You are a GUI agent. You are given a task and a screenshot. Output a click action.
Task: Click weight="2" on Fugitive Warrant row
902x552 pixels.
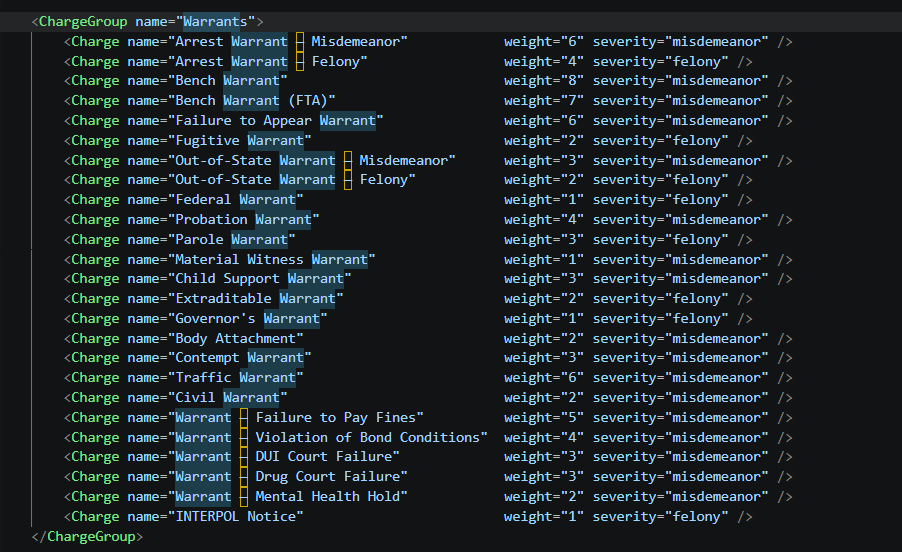coord(544,141)
